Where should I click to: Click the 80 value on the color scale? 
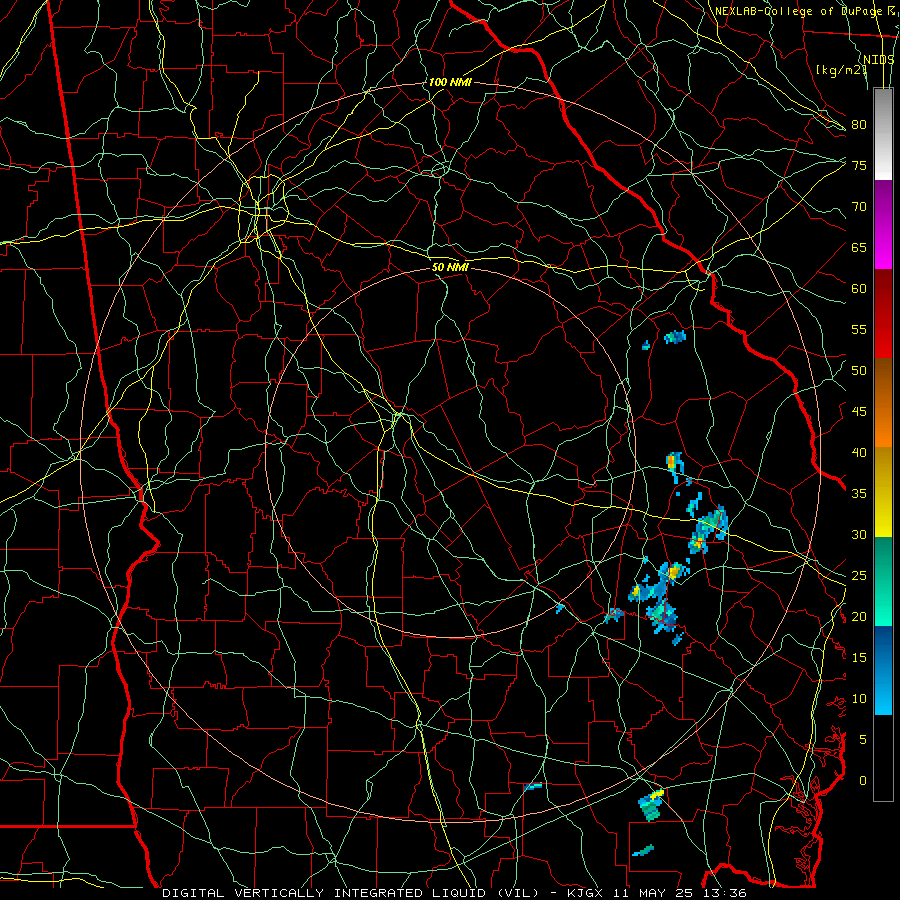(x=859, y=125)
